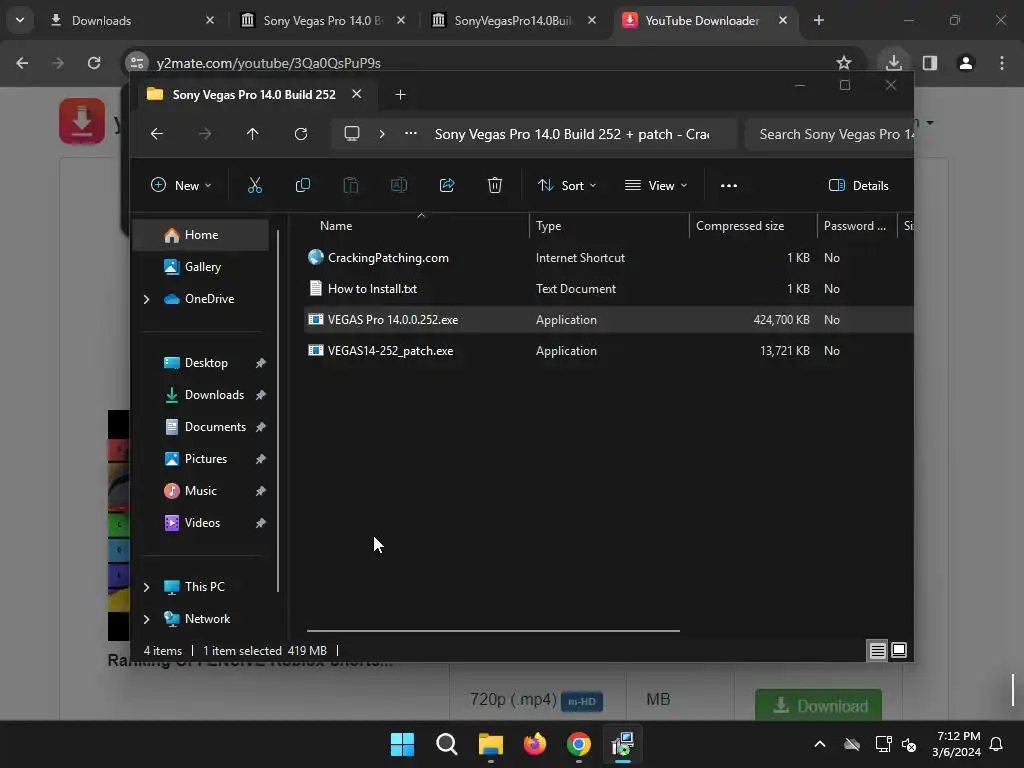Go forward in File Explorer
Image resolution: width=1024 pixels, height=768 pixels.
point(205,134)
